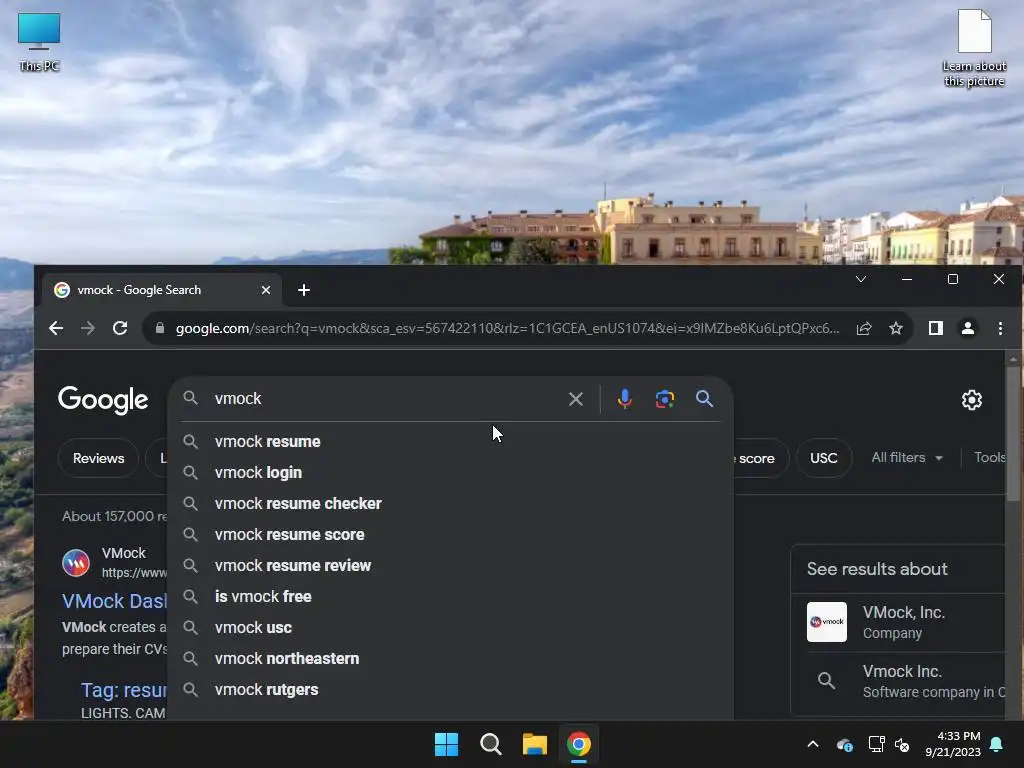Click the Reviews filter chip
This screenshot has height=768, width=1024.
point(99,458)
